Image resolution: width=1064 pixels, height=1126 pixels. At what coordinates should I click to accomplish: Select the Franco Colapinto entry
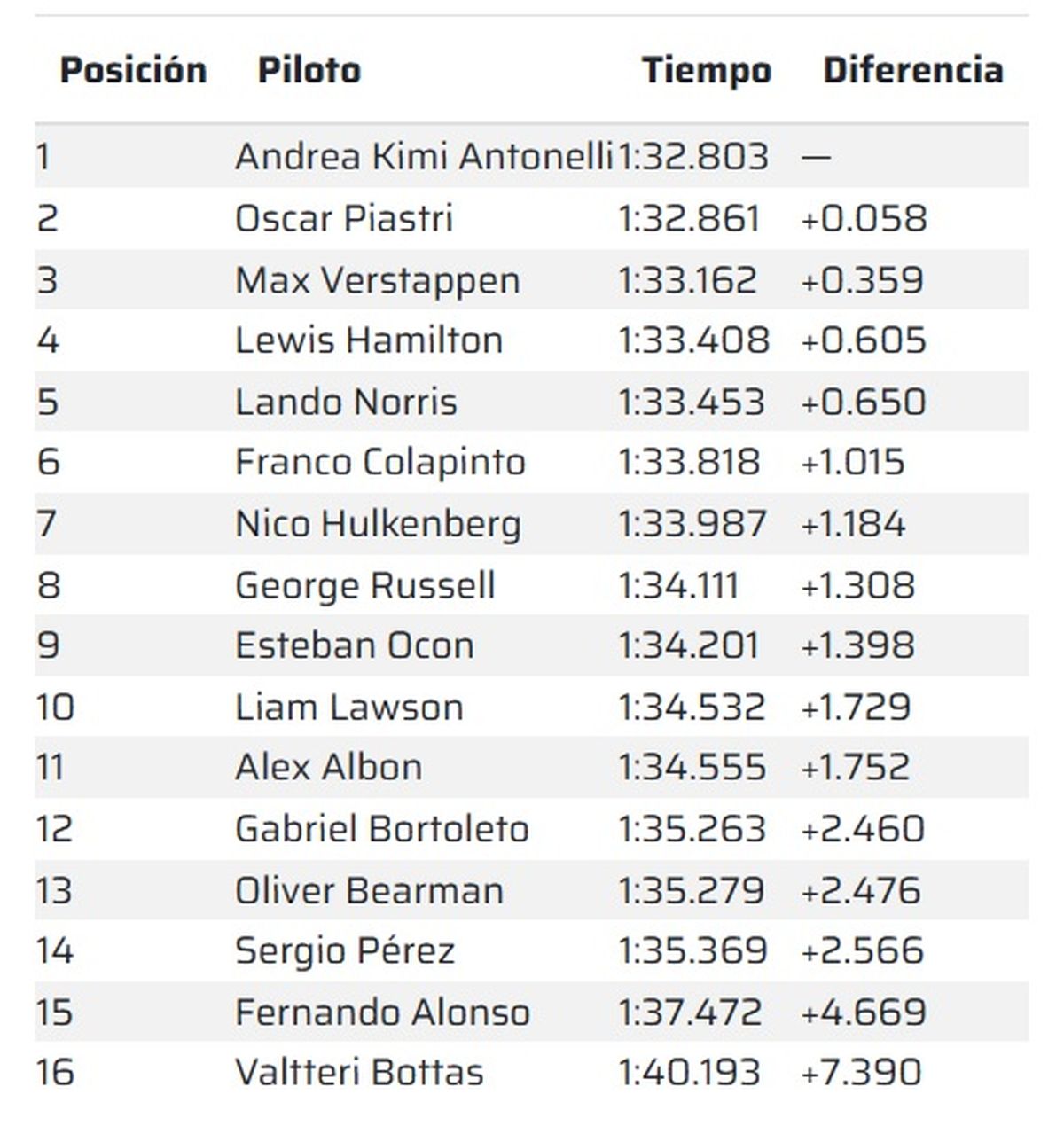[x=379, y=462]
